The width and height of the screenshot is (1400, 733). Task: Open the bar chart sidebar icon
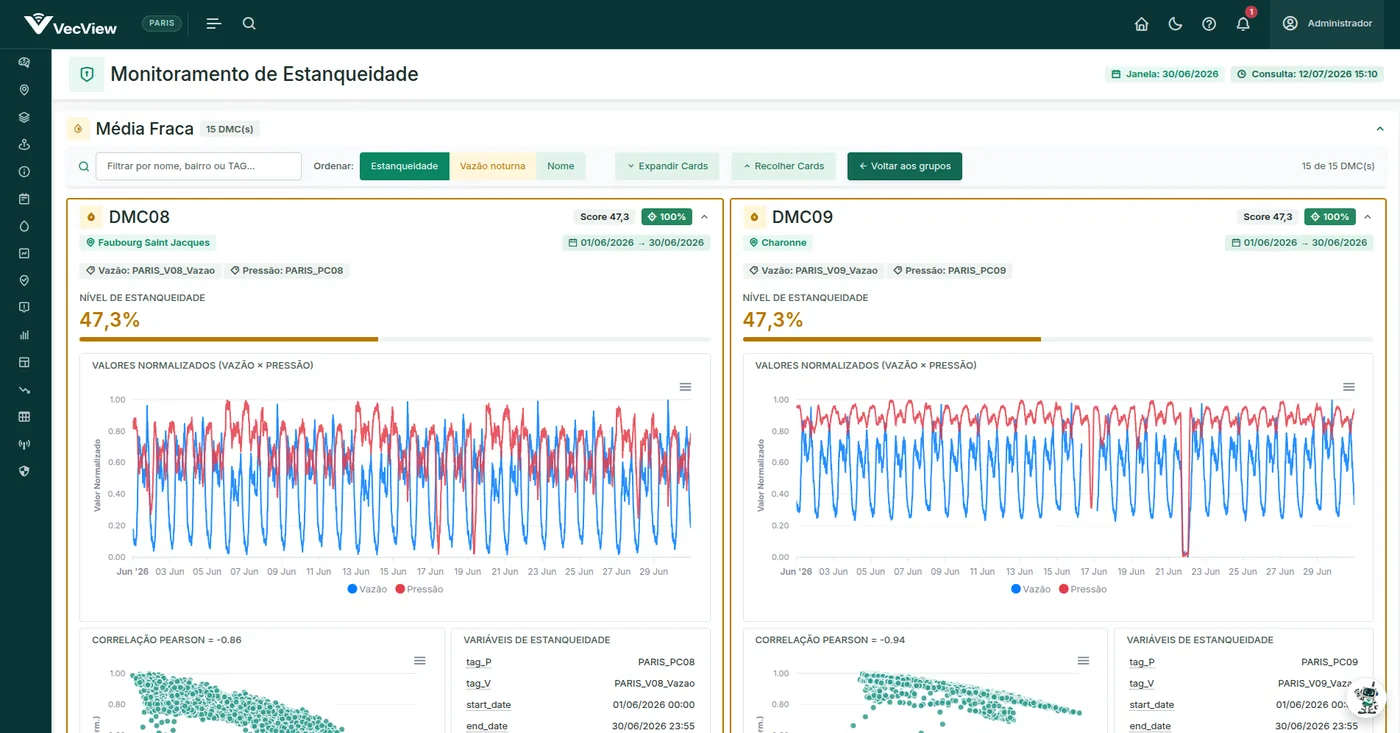[25, 335]
